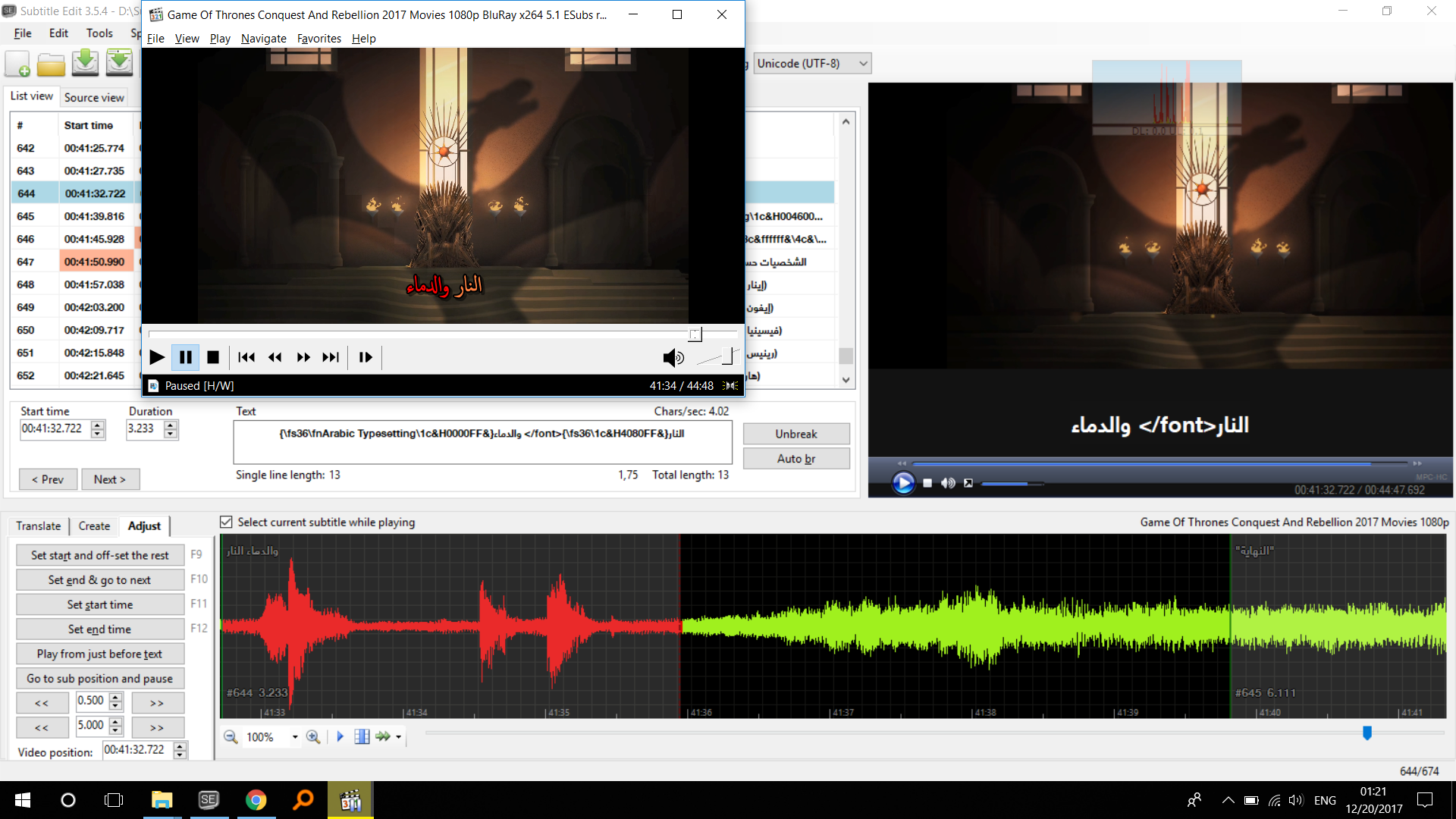Zoom out of the waveform

coord(231,736)
